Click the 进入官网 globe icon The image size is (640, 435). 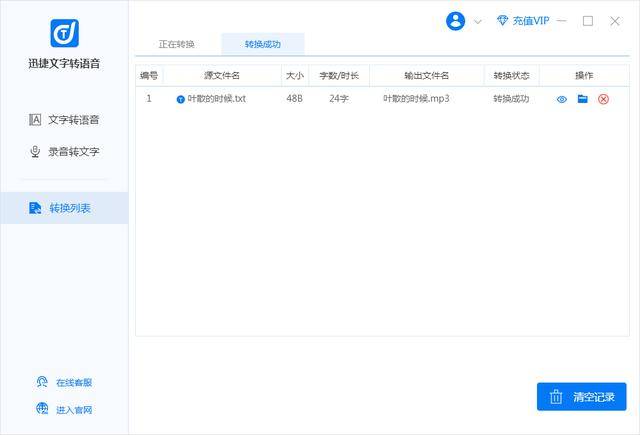coord(42,408)
